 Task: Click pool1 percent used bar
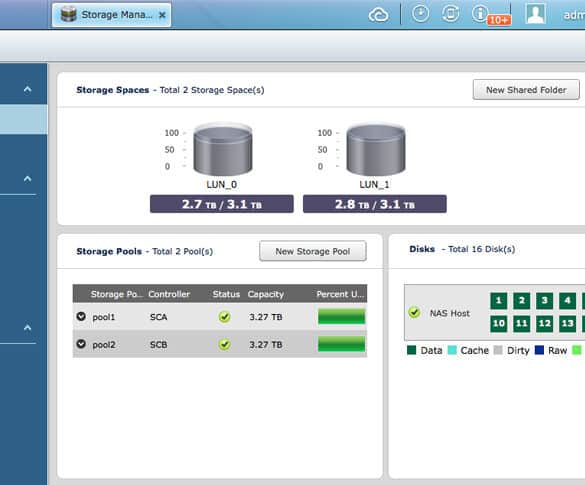[x=341, y=317]
